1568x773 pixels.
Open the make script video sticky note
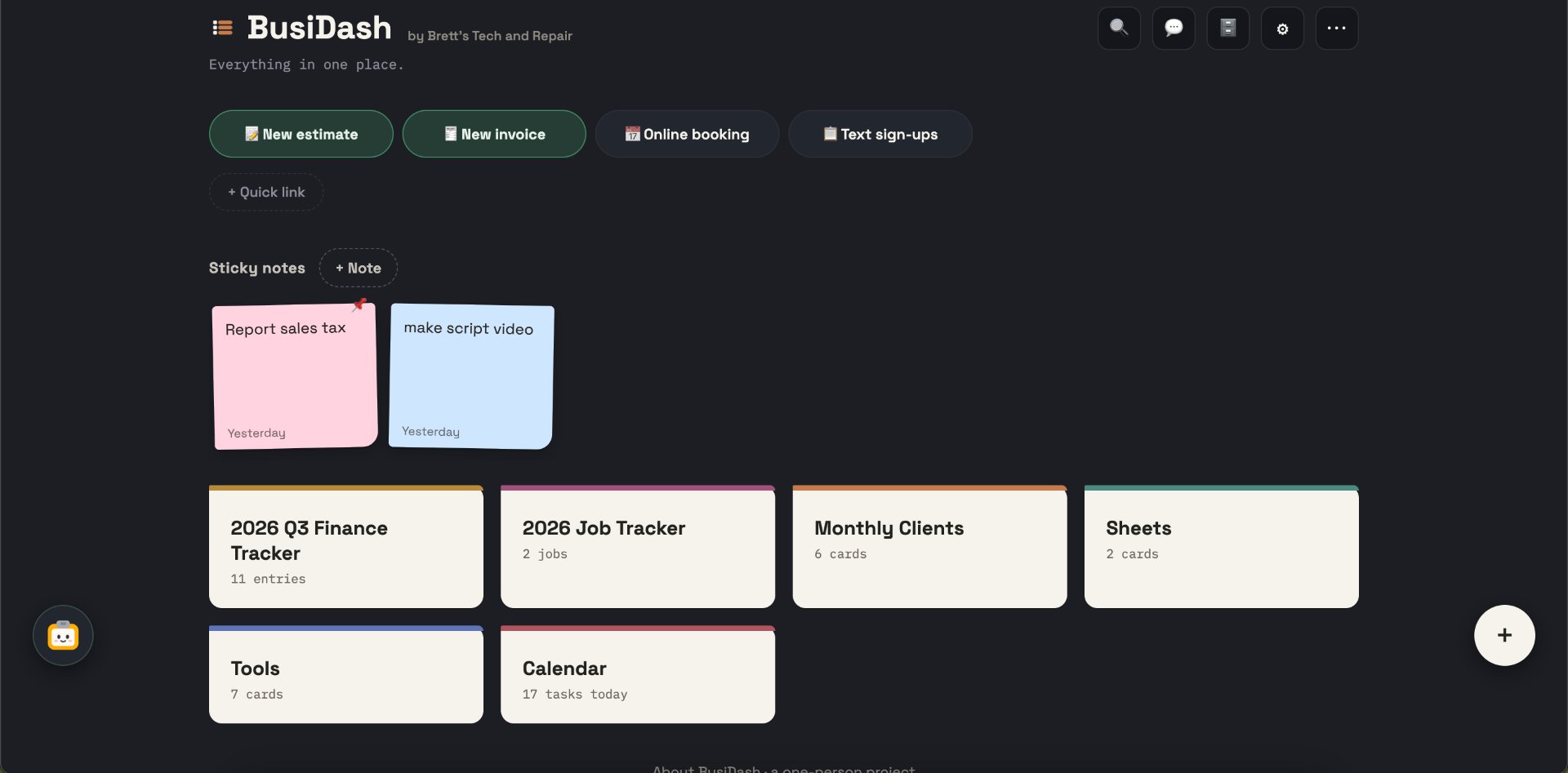click(x=471, y=376)
